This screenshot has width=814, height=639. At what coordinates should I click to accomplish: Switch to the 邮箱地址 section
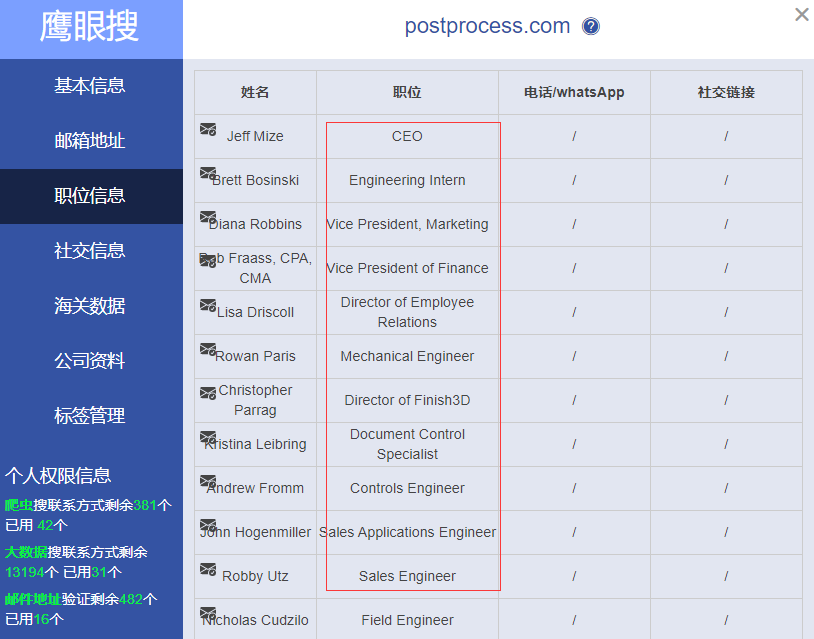click(91, 141)
